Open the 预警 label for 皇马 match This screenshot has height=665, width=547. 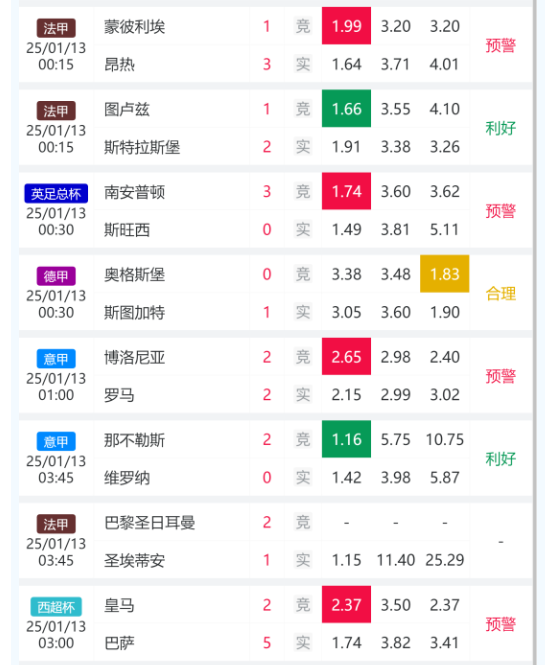click(x=501, y=624)
